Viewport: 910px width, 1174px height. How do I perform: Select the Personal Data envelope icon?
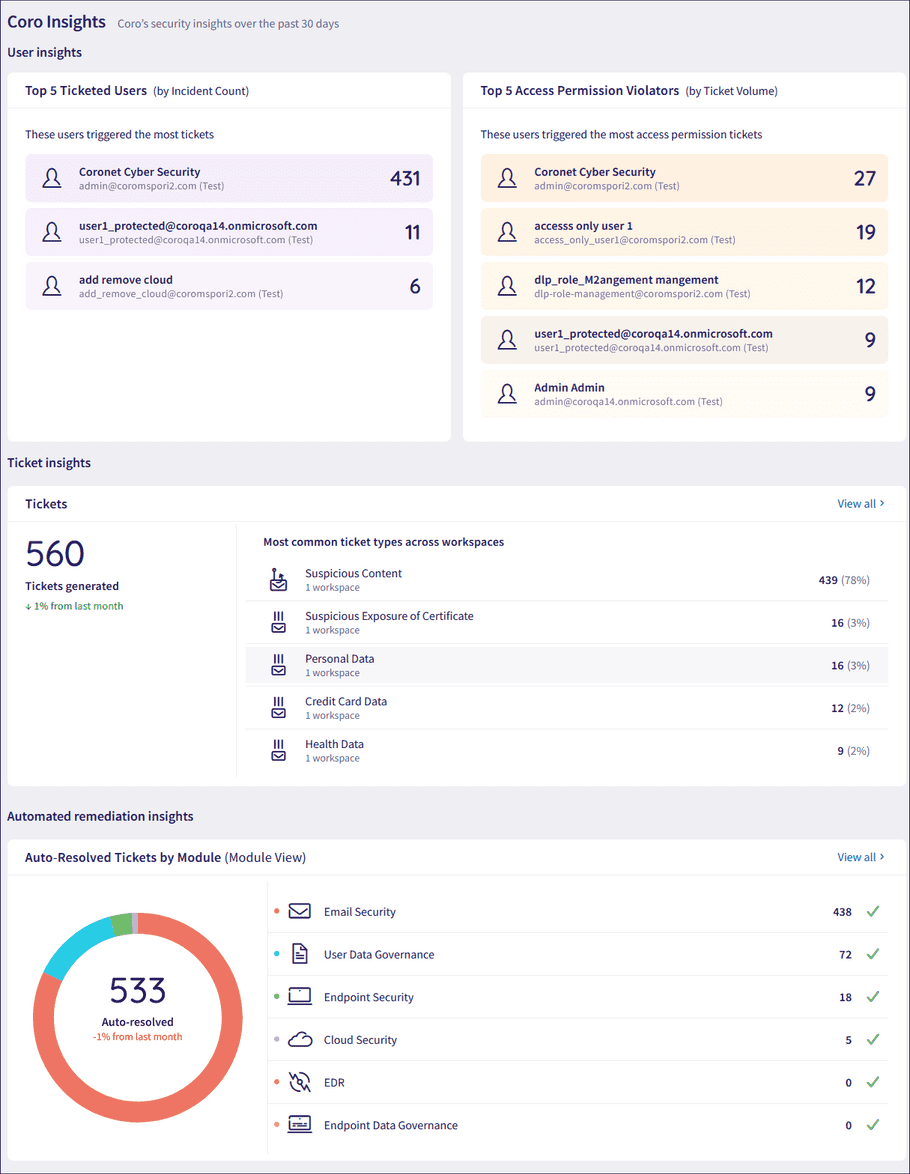pos(278,664)
